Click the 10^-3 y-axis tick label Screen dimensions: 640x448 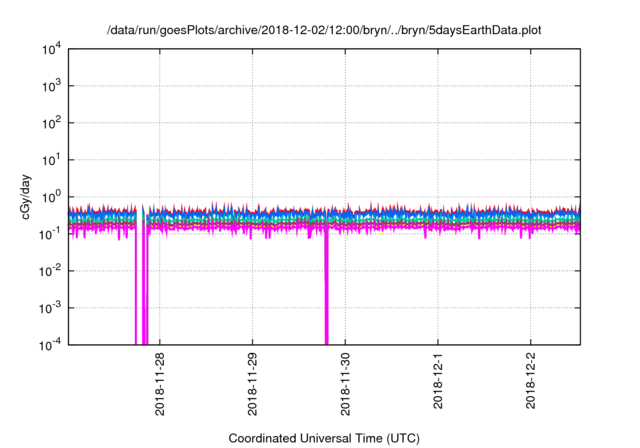click(50, 308)
